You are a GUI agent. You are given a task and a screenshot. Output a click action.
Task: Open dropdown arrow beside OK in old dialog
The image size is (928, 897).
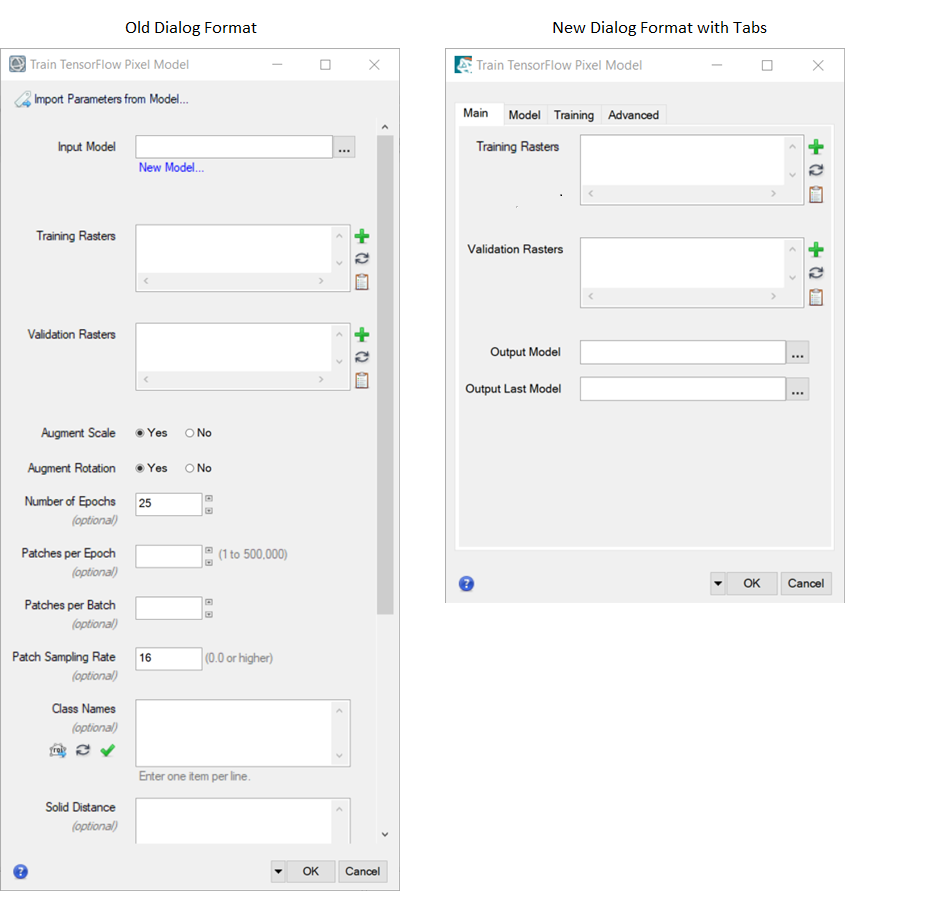click(278, 871)
